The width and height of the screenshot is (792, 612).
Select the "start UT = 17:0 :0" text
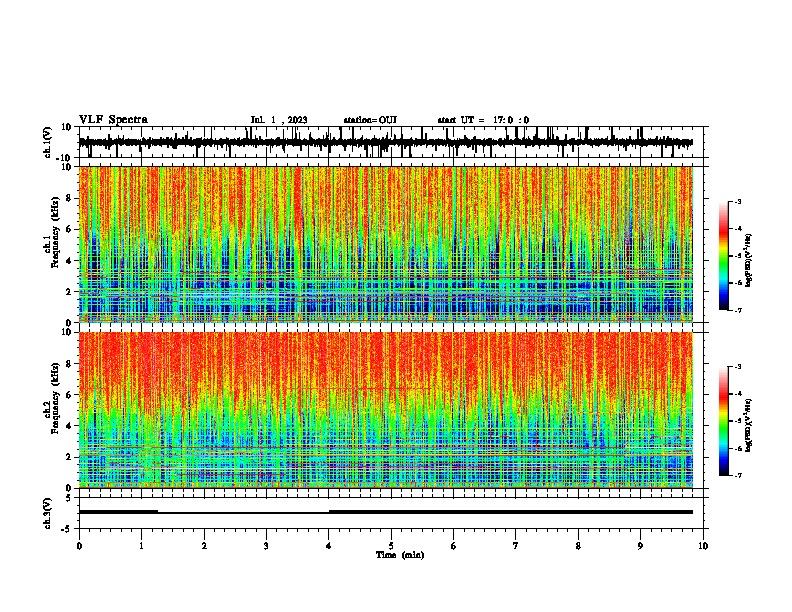tap(483, 120)
